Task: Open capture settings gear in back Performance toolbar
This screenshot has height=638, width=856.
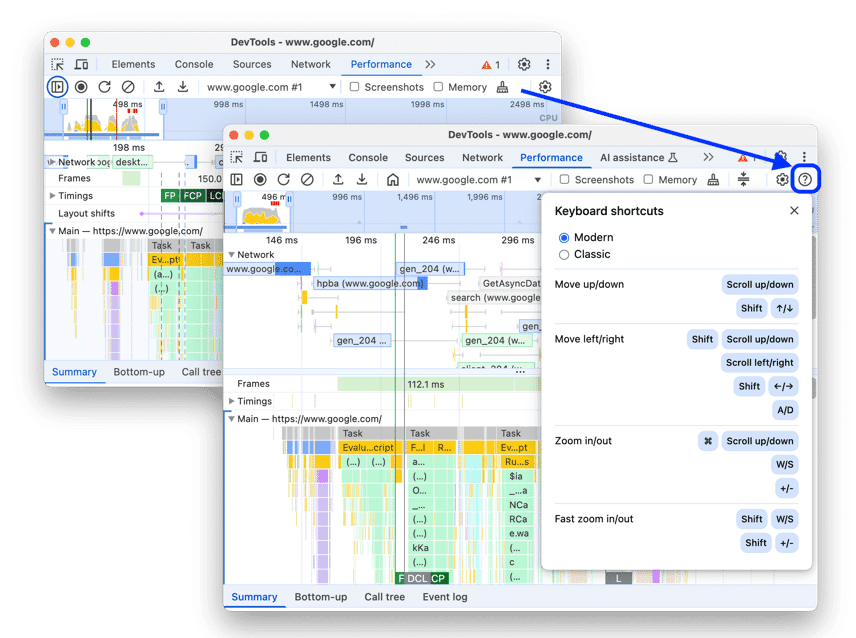Action: [x=545, y=87]
